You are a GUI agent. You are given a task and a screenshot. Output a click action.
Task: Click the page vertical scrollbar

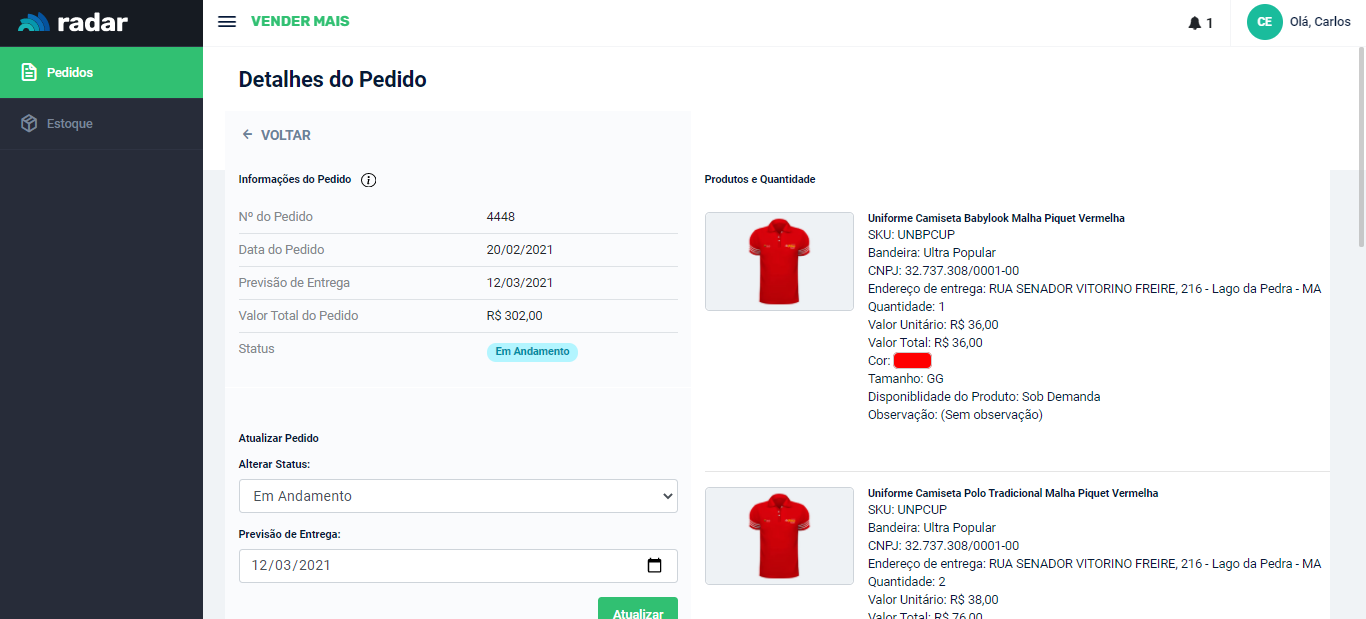(x=1360, y=150)
